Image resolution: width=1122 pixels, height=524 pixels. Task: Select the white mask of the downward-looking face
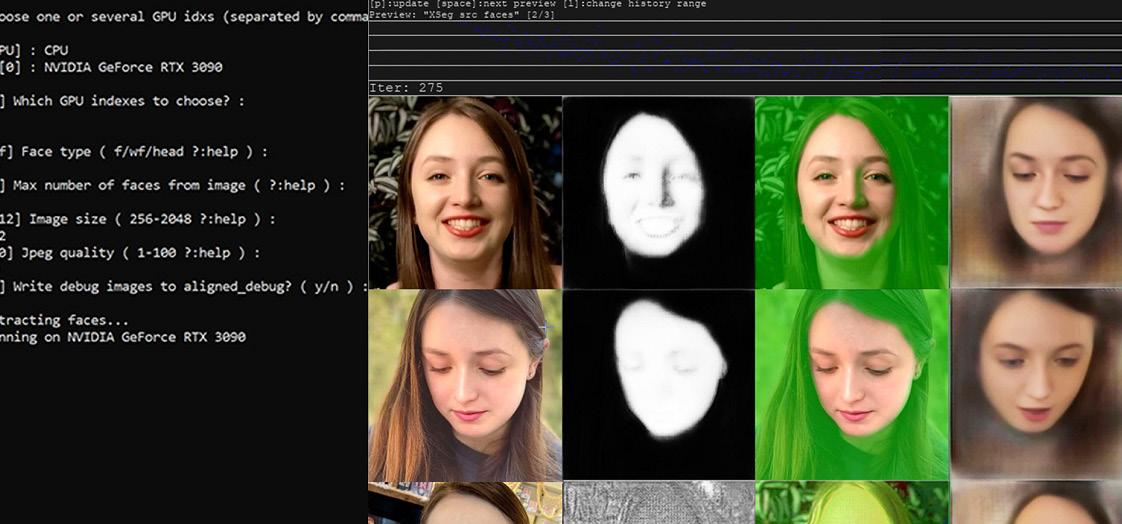pos(658,385)
